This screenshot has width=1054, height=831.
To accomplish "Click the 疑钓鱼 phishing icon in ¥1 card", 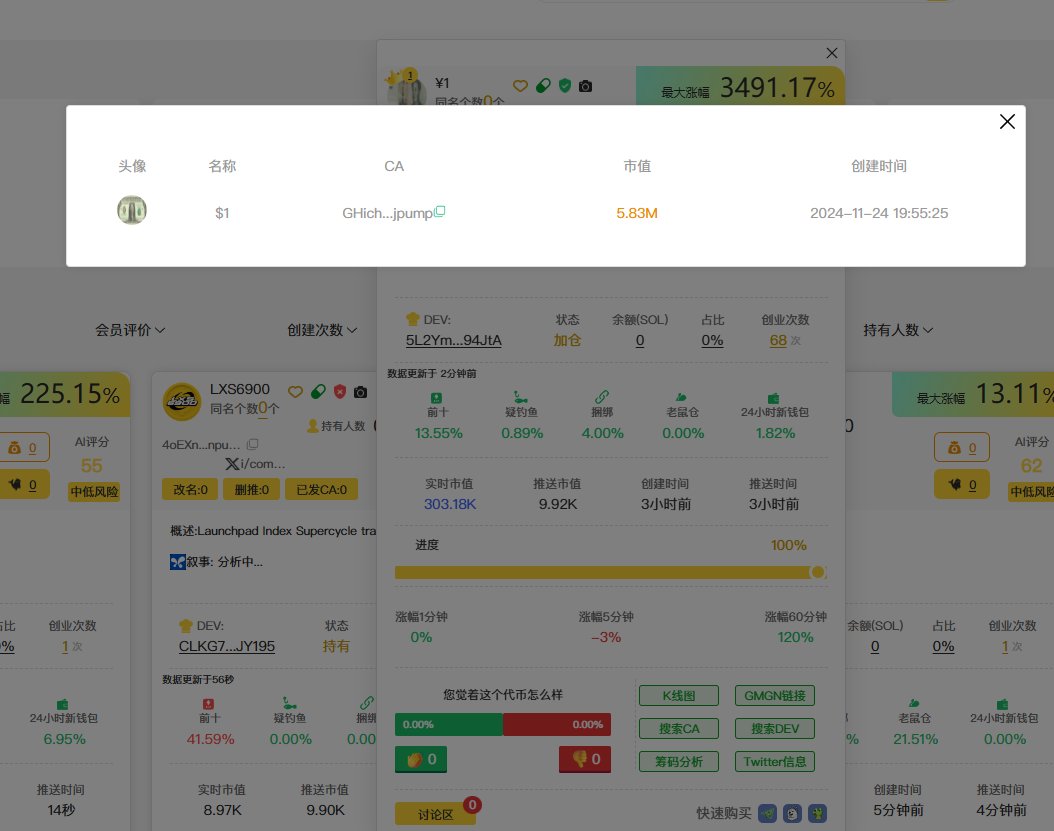I will click(521, 397).
